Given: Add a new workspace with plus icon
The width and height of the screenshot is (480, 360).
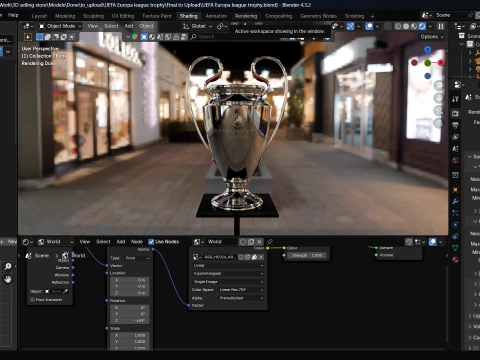Looking at the screenshot, I should tap(372, 16).
